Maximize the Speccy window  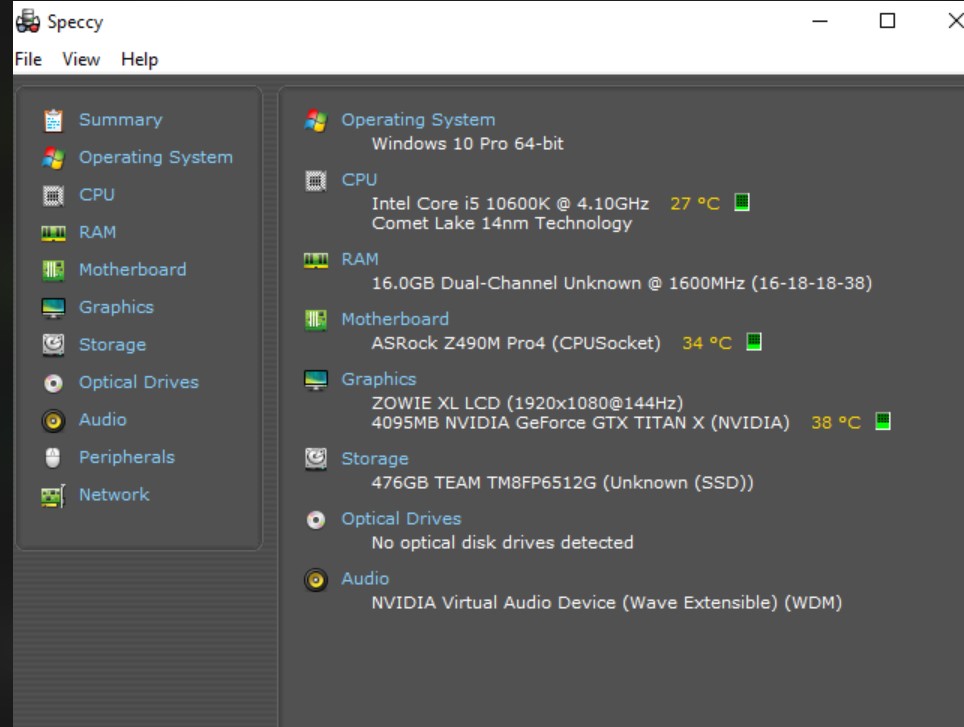pyautogui.click(x=887, y=21)
